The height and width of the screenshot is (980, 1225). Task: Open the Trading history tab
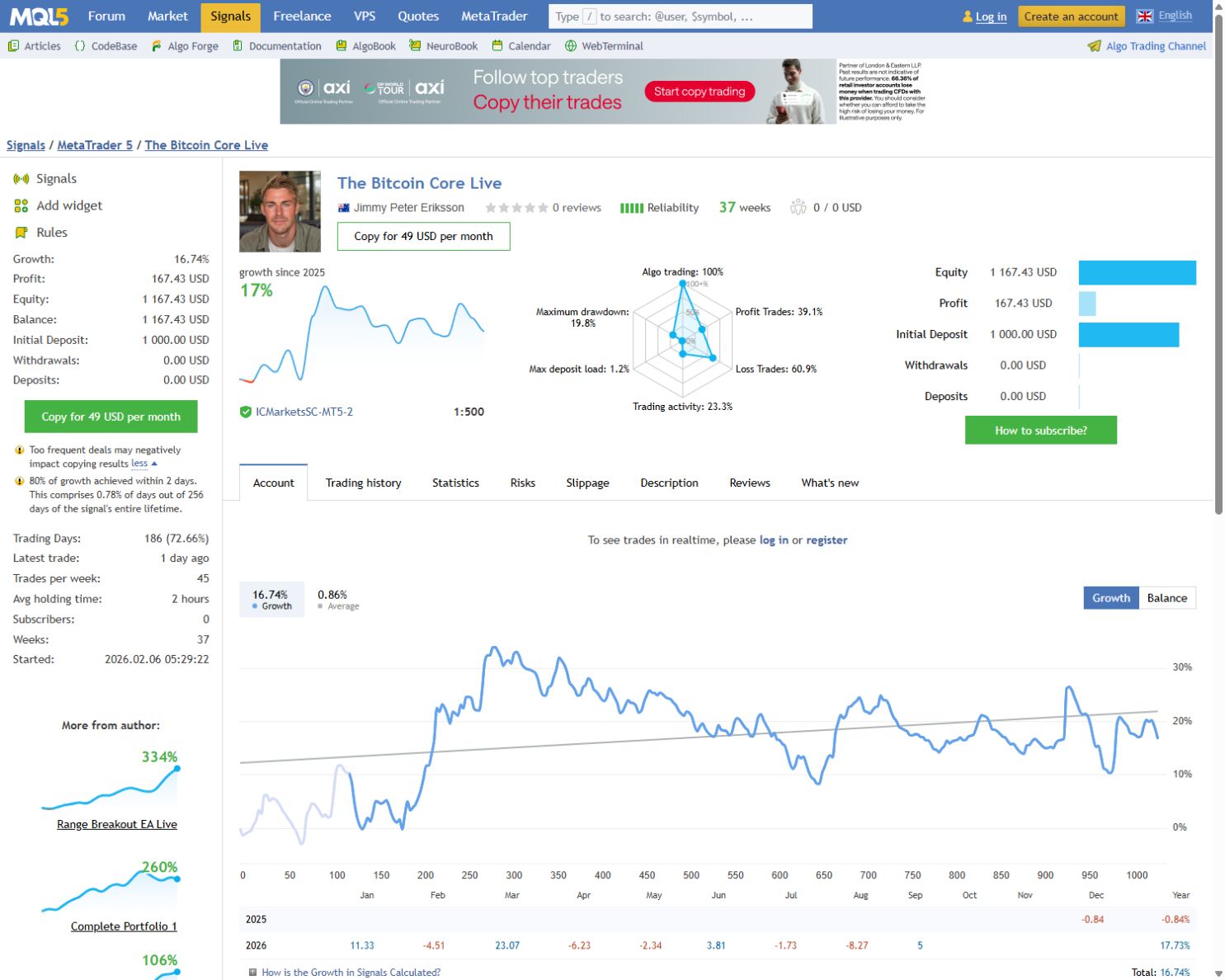[363, 483]
